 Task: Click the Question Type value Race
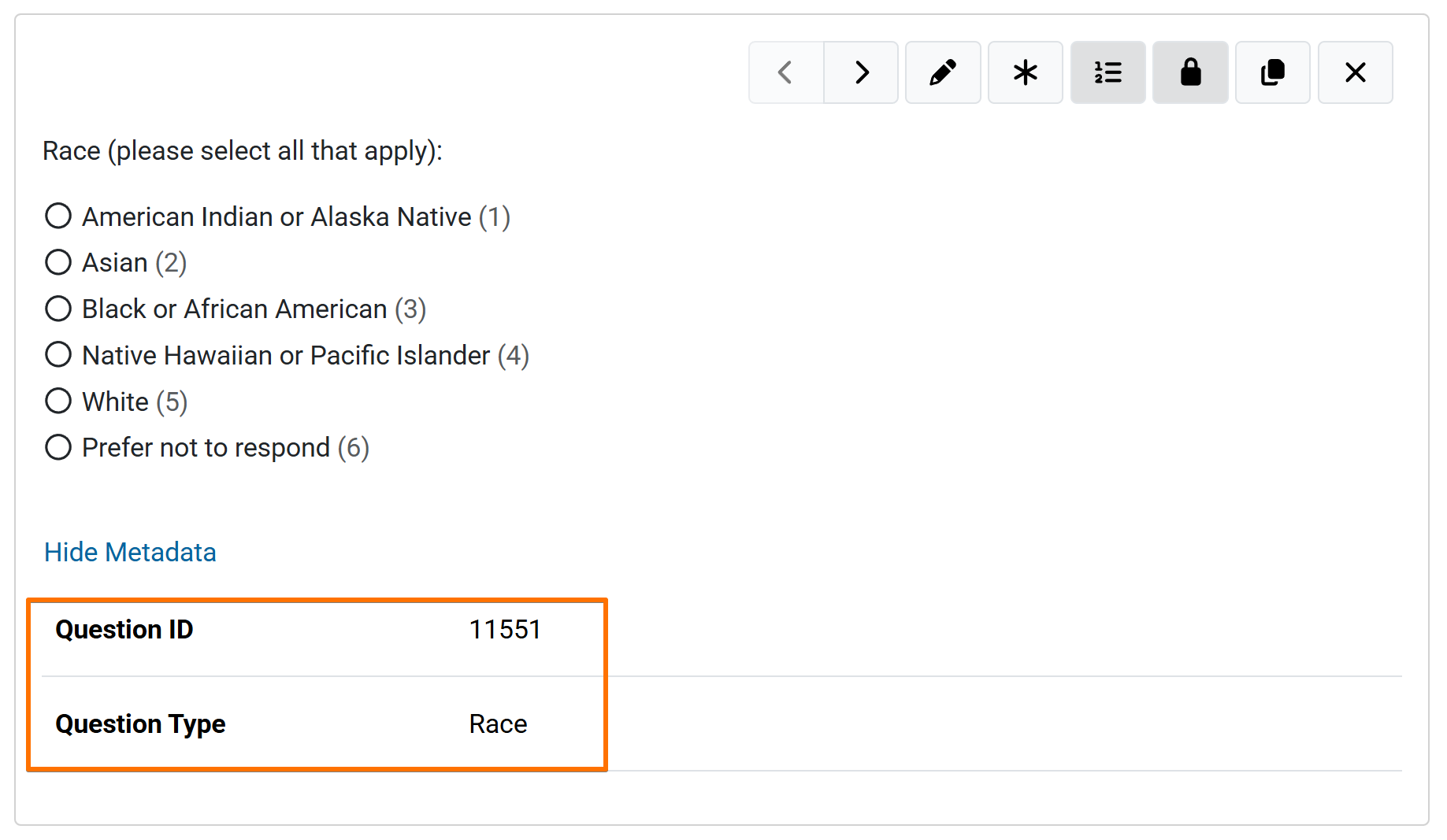[x=498, y=724]
